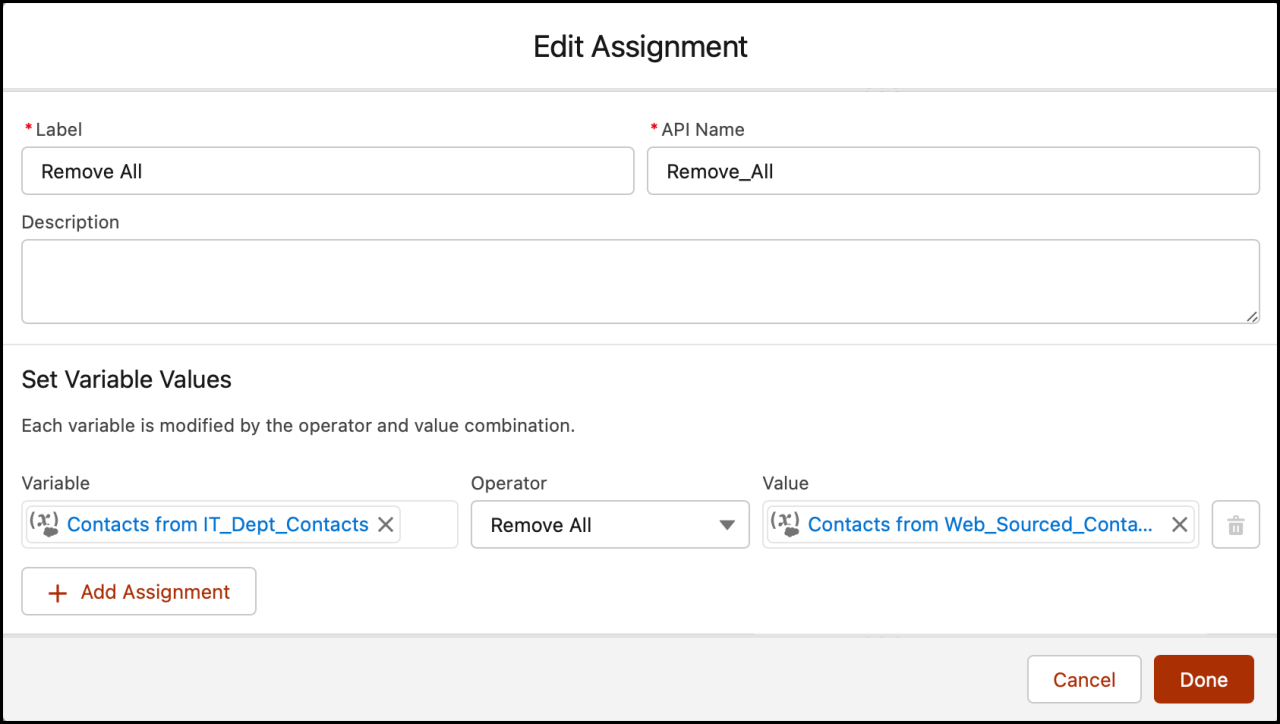The height and width of the screenshot is (724, 1280).
Task: Click the Set Variable Values heading
Action: [126, 380]
